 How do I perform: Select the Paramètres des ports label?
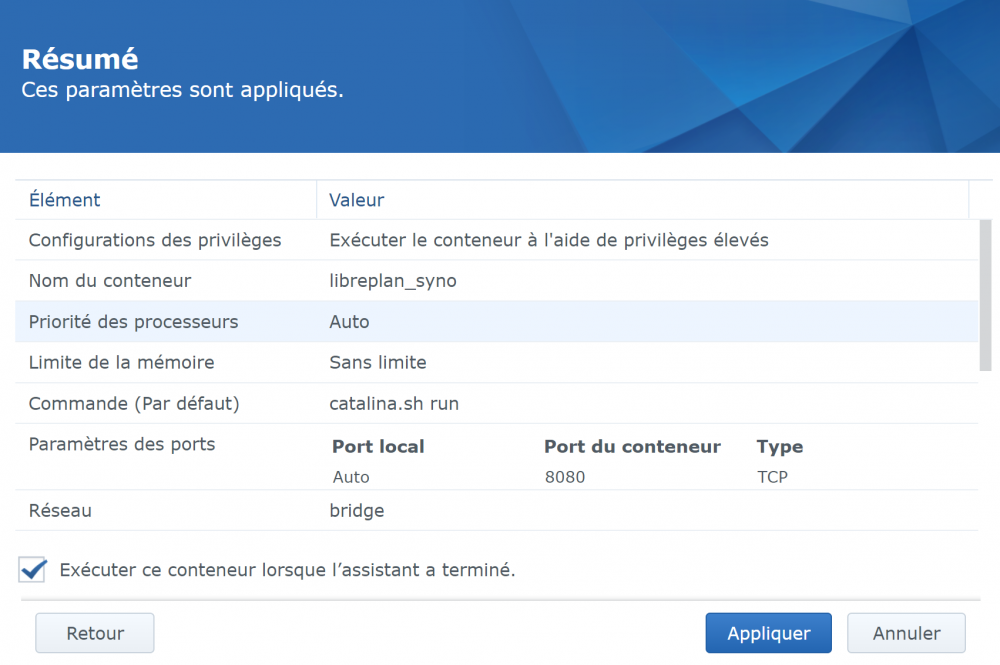click(122, 444)
